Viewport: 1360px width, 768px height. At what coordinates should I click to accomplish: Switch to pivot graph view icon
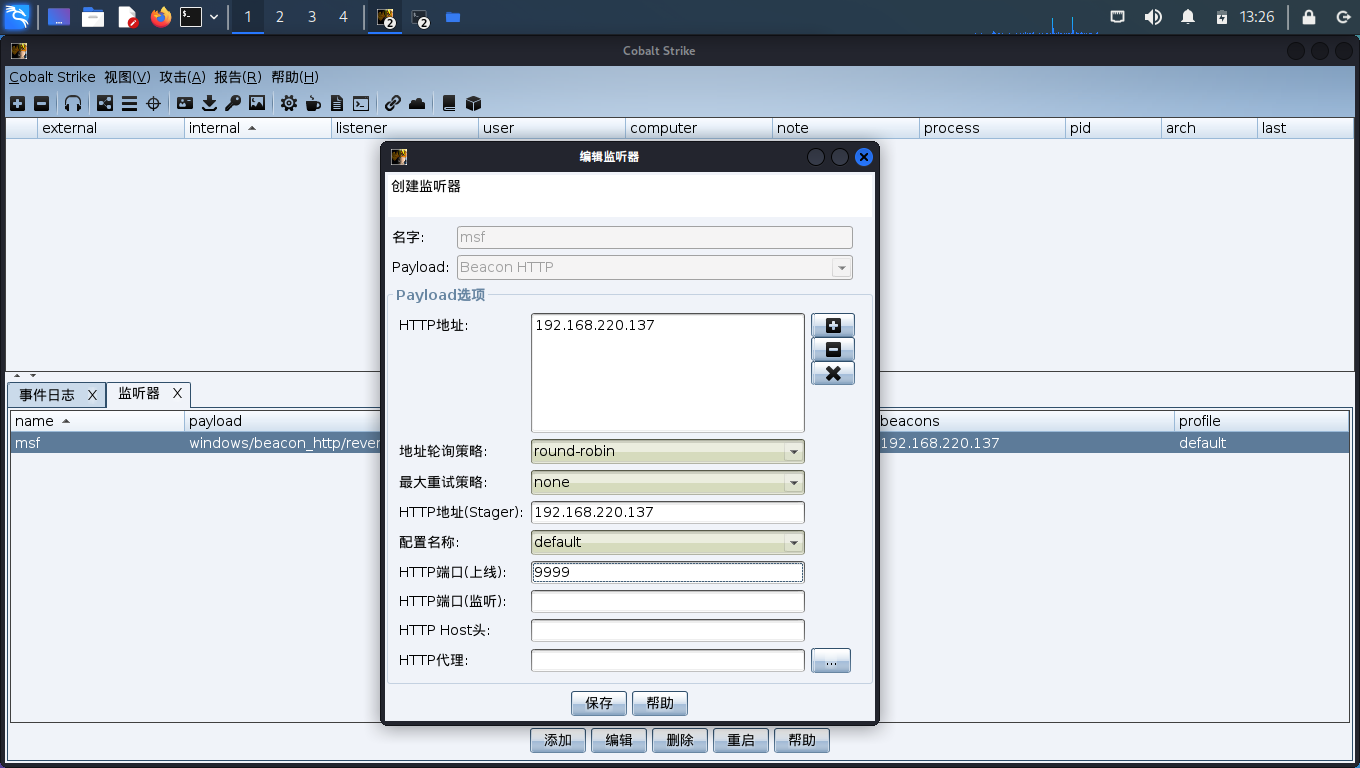click(105, 103)
